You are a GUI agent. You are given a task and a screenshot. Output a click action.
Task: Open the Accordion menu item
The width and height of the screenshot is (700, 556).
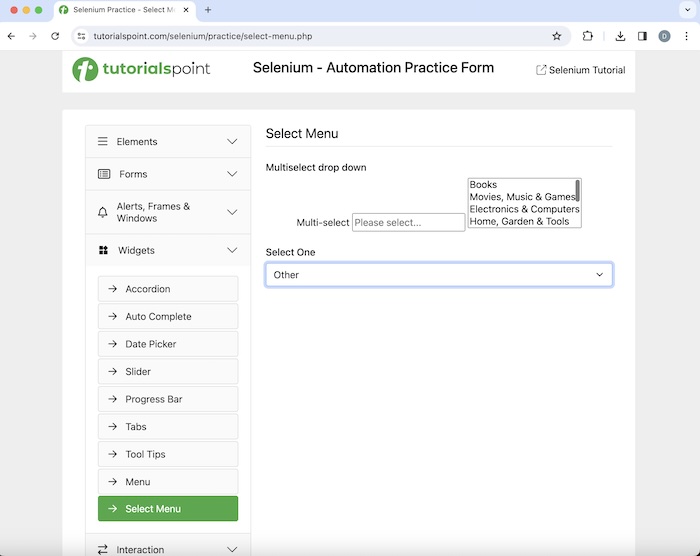[168, 289]
